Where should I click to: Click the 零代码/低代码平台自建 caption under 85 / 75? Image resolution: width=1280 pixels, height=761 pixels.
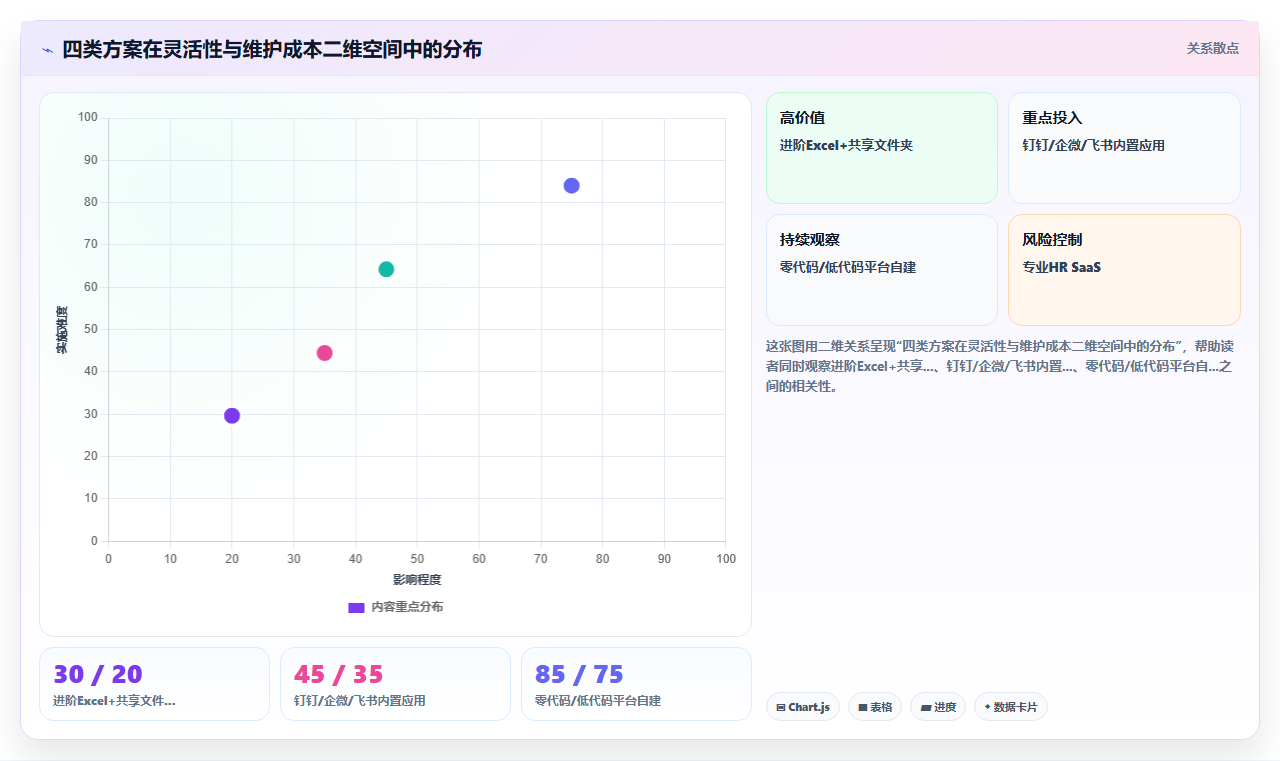(598, 701)
